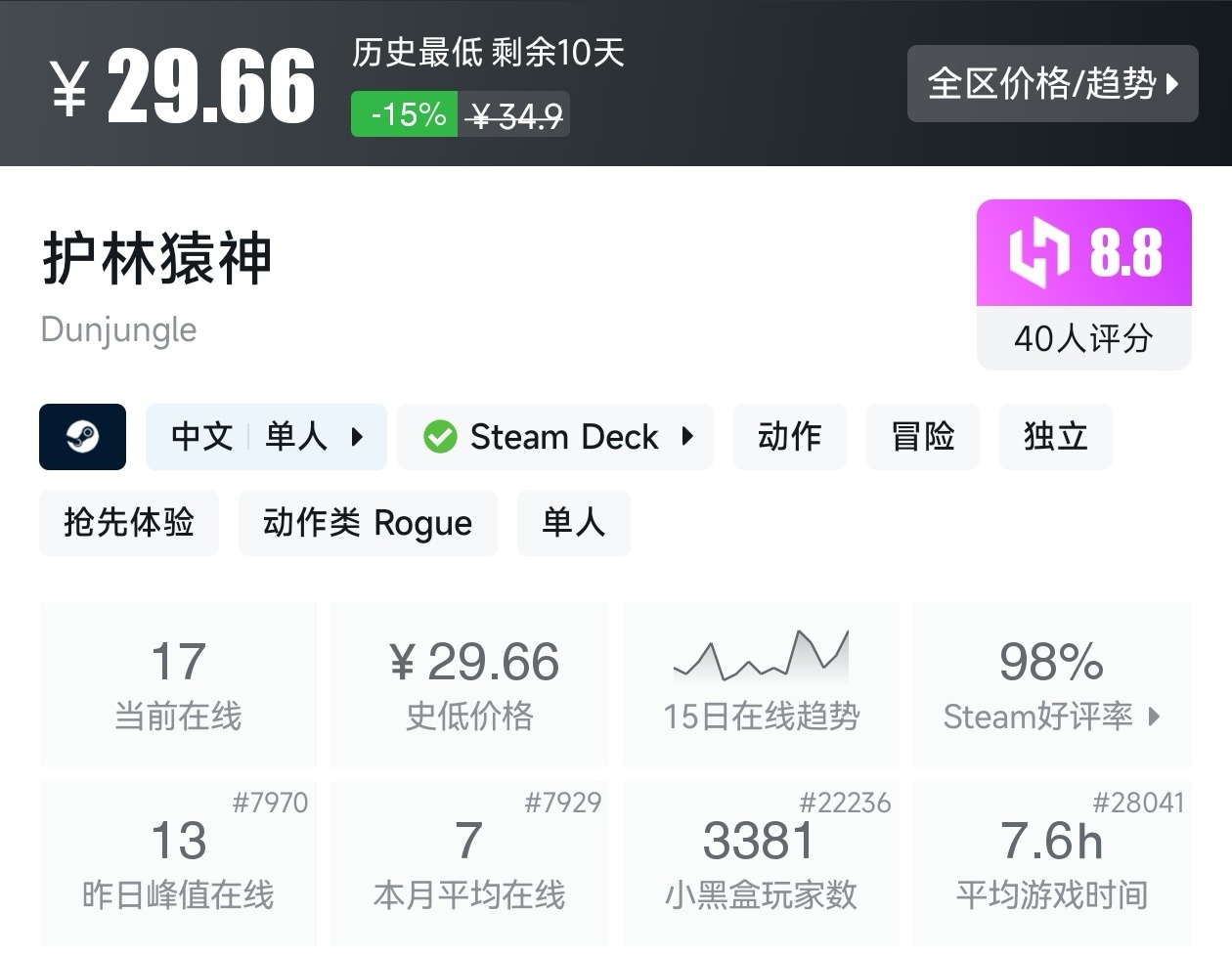Click the green -15% discount badge

pos(405,114)
